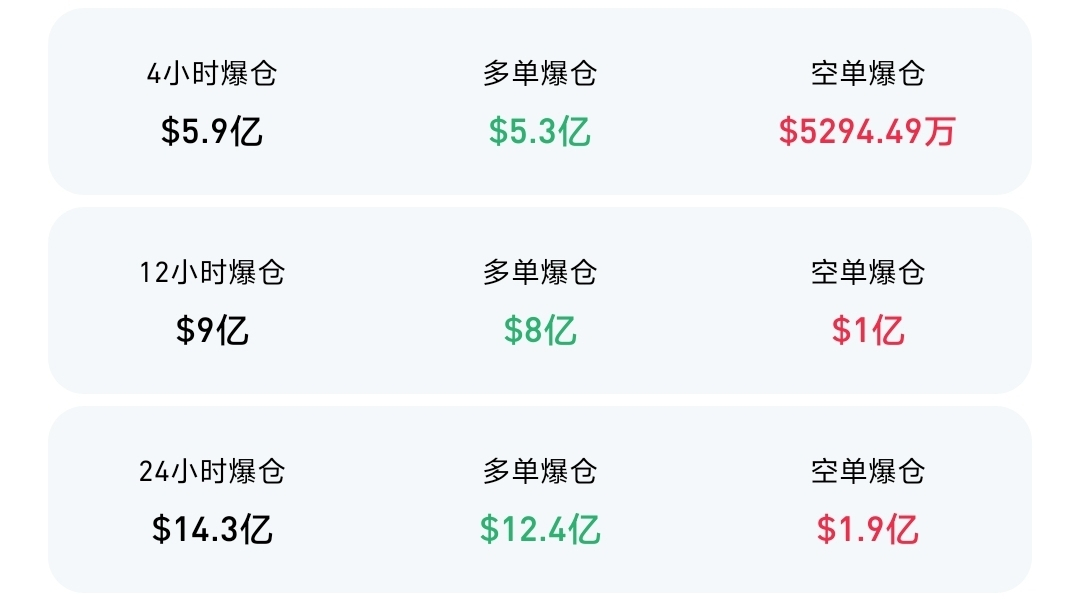The height and width of the screenshot is (607, 1080).
Task: Click the green $5.3亿 value
Action: [540, 131]
